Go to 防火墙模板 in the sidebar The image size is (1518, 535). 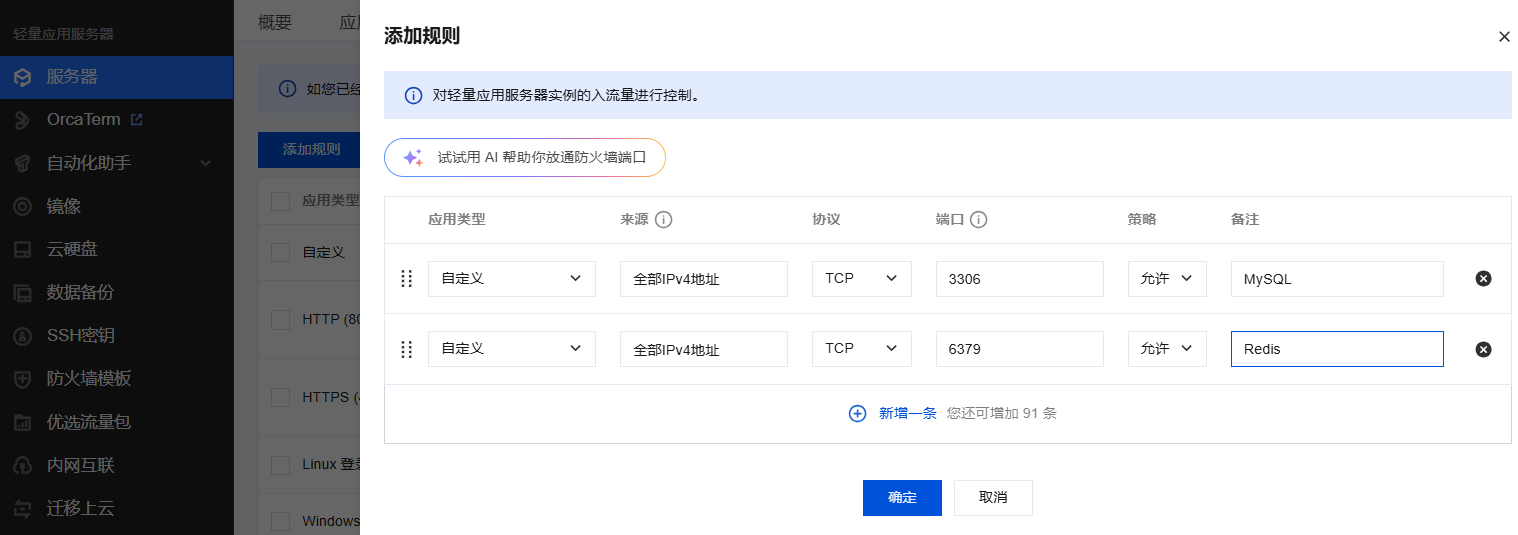coord(88,379)
